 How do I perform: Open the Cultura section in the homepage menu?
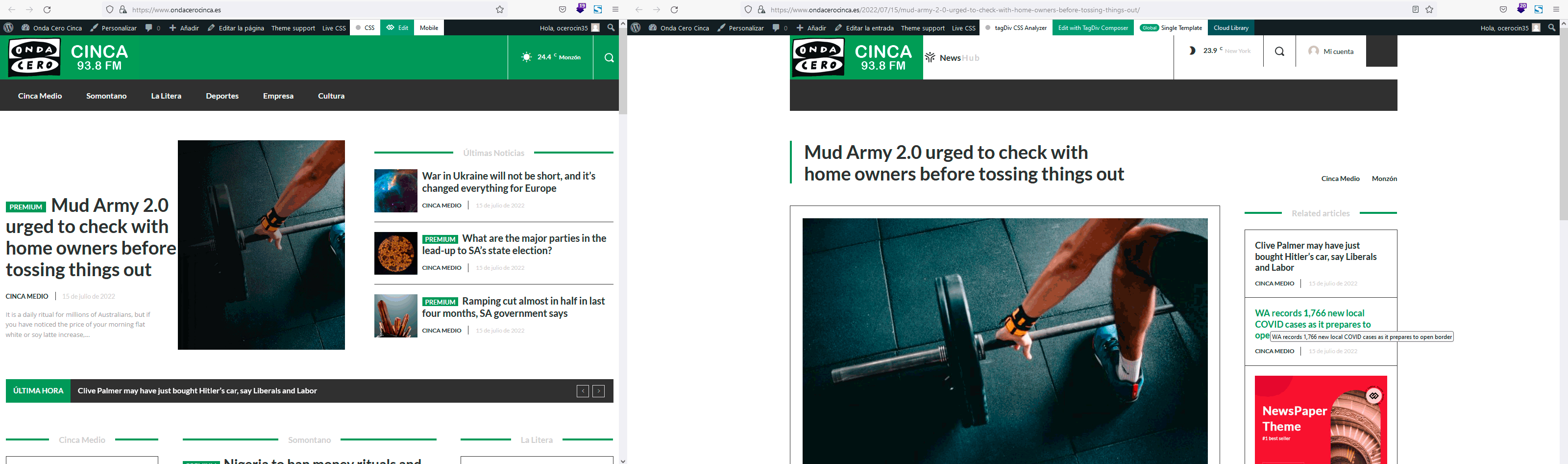pos(331,96)
